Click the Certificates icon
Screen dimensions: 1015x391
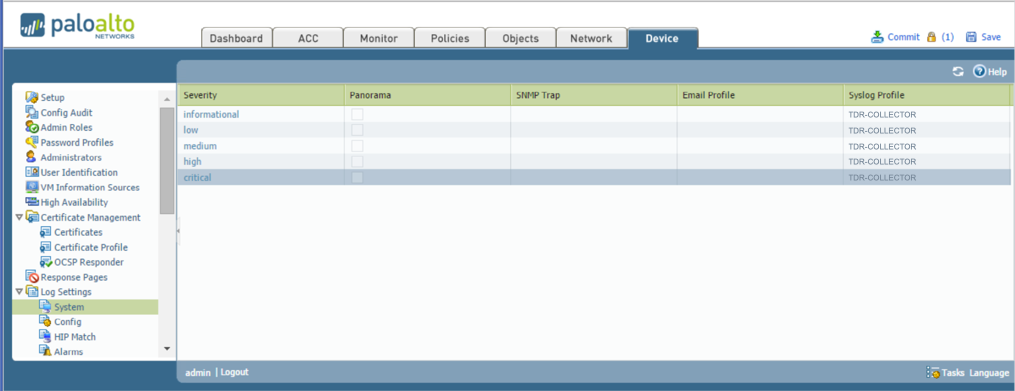pos(45,232)
